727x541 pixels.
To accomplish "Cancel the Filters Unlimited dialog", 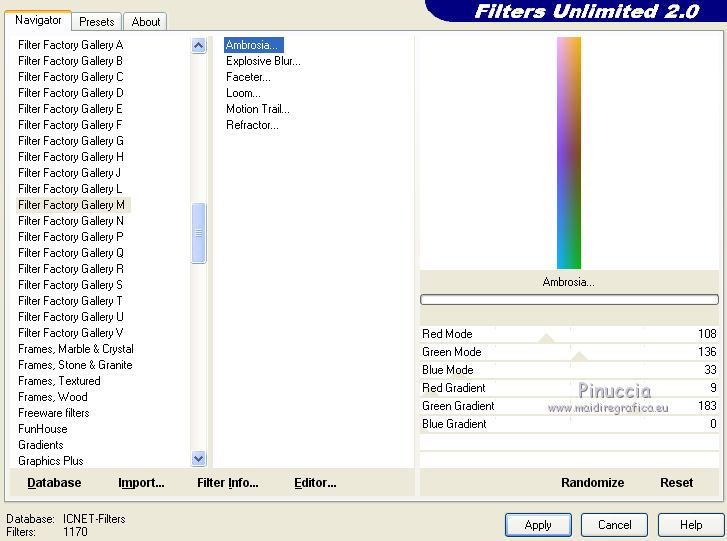I will coord(614,525).
